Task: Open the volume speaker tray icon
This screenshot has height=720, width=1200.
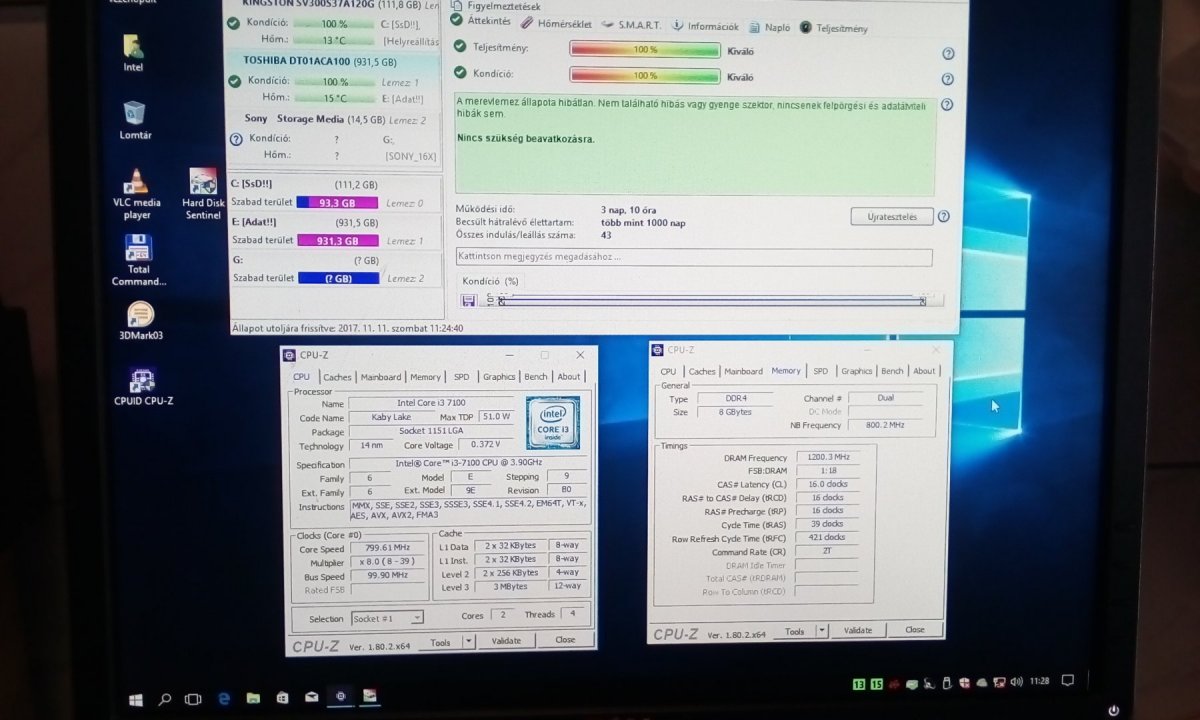Action: (x=1016, y=682)
